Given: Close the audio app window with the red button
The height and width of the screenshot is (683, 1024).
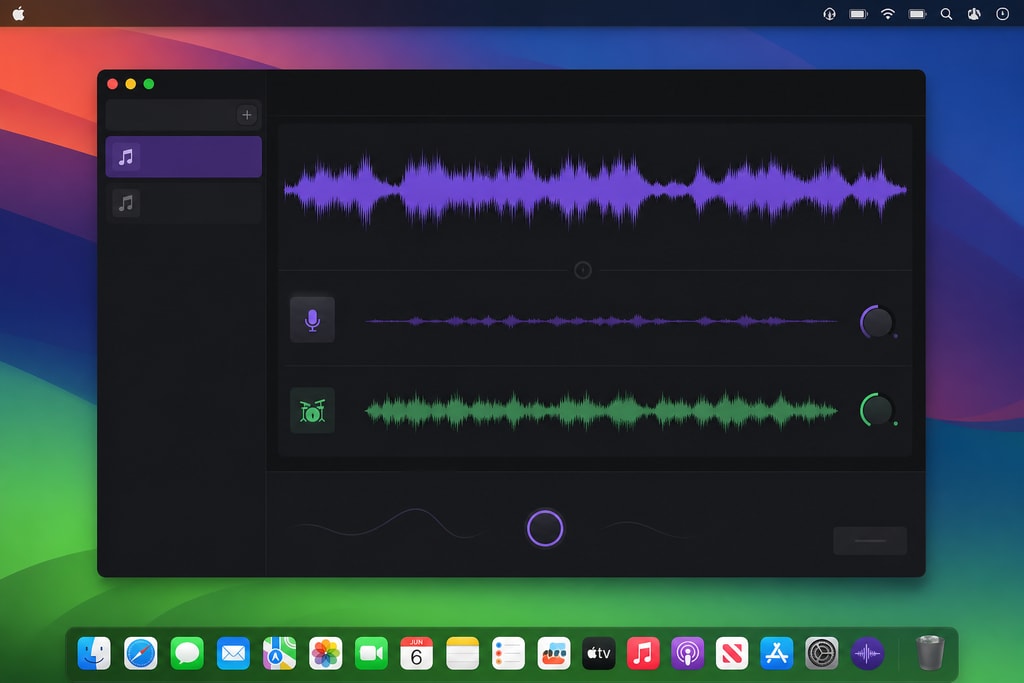Looking at the screenshot, I should tap(112, 84).
